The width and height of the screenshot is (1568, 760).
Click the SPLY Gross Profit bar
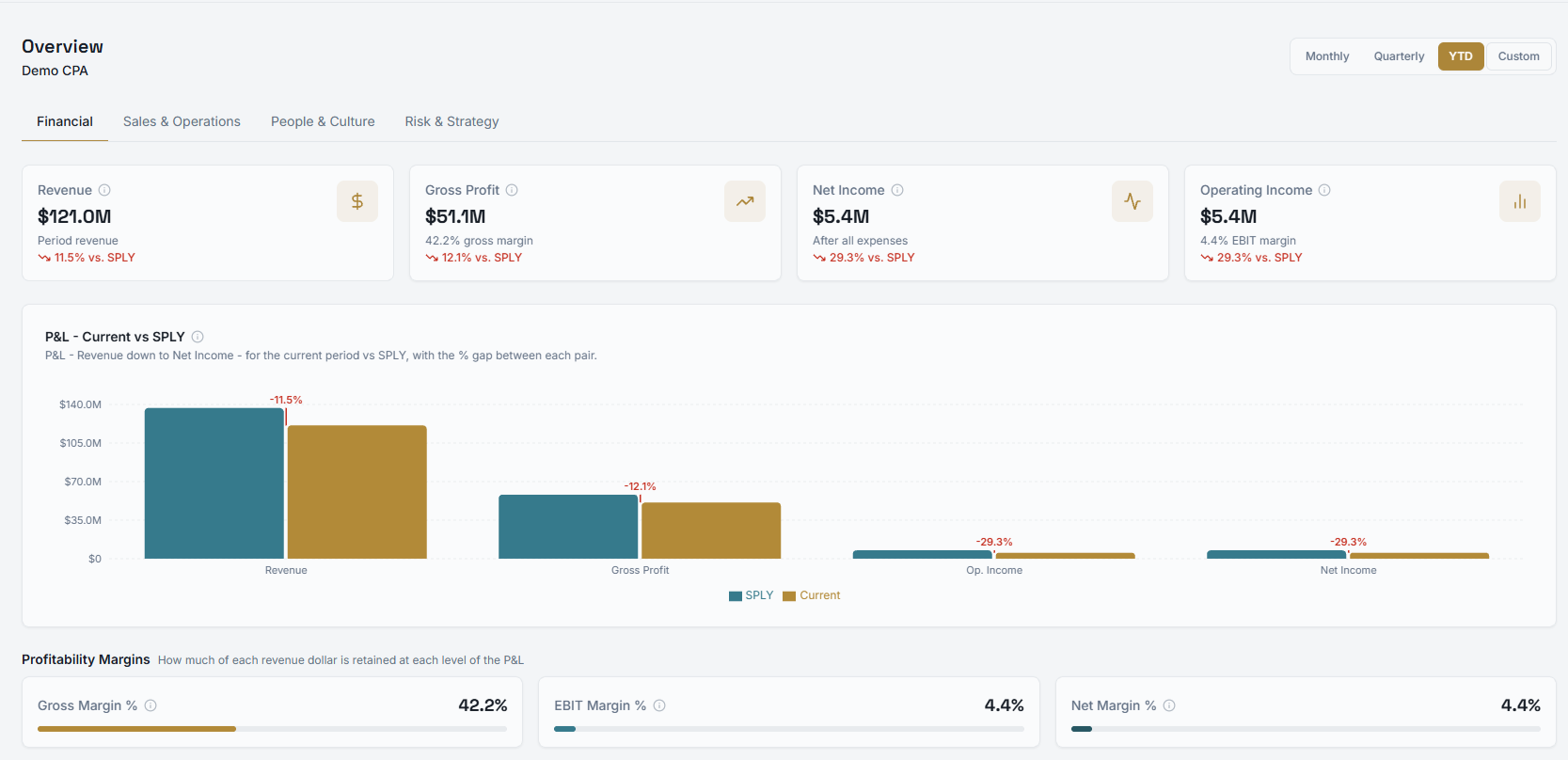coord(568,527)
